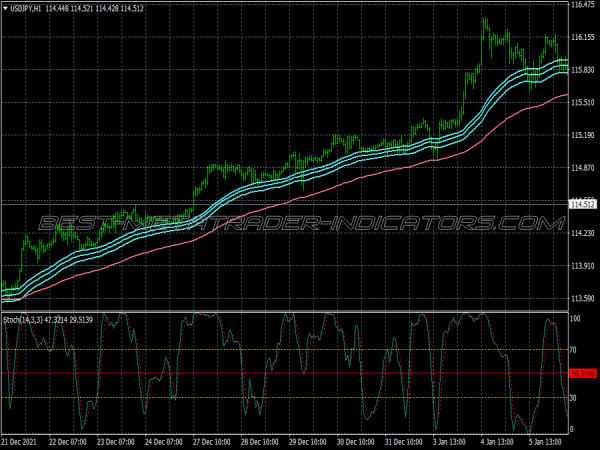600x450 pixels.
Task: Click the USDJPY,H1 symbol title text
Action: coord(26,8)
